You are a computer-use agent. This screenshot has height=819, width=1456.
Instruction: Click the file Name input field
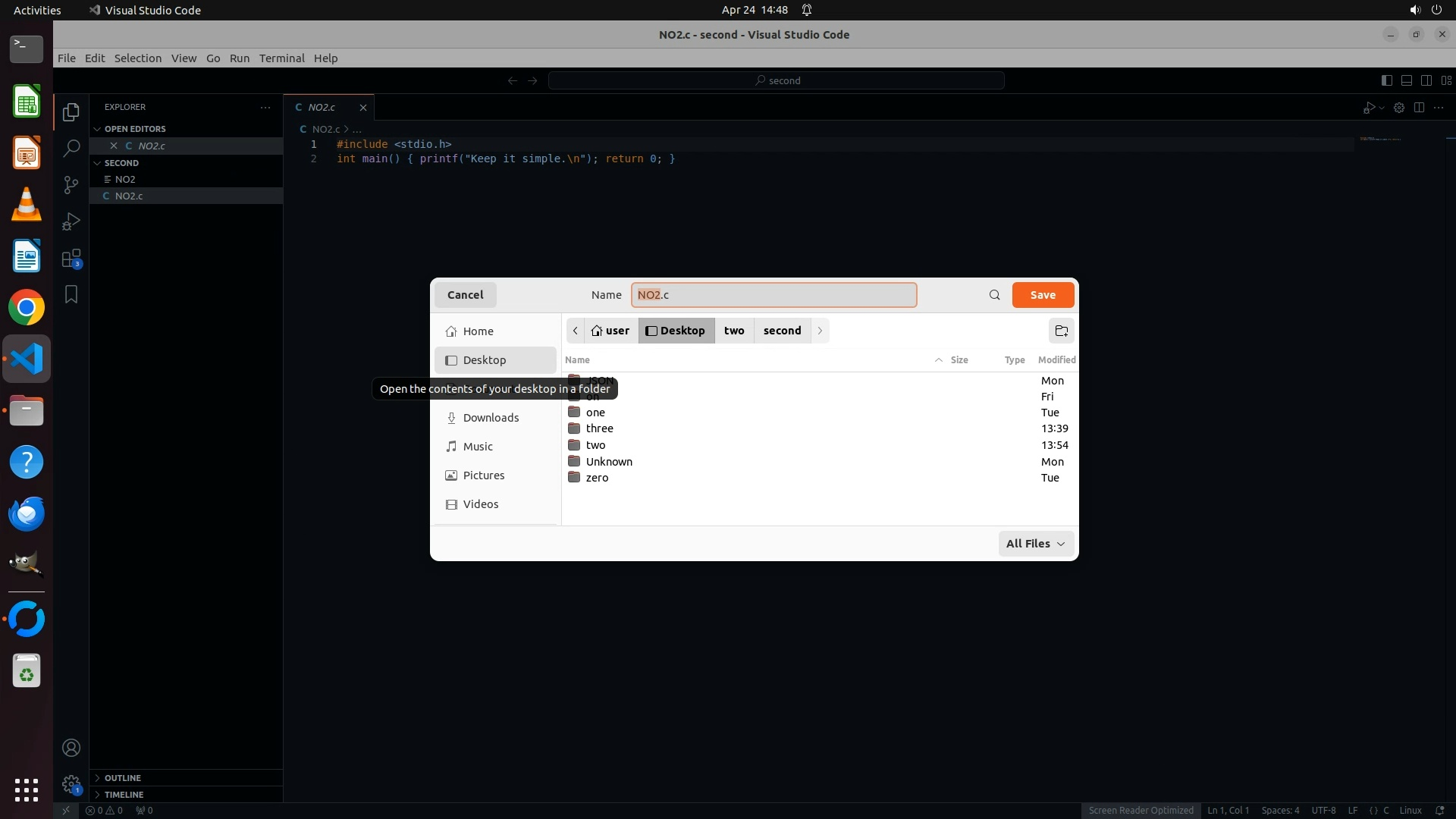pos(773,295)
